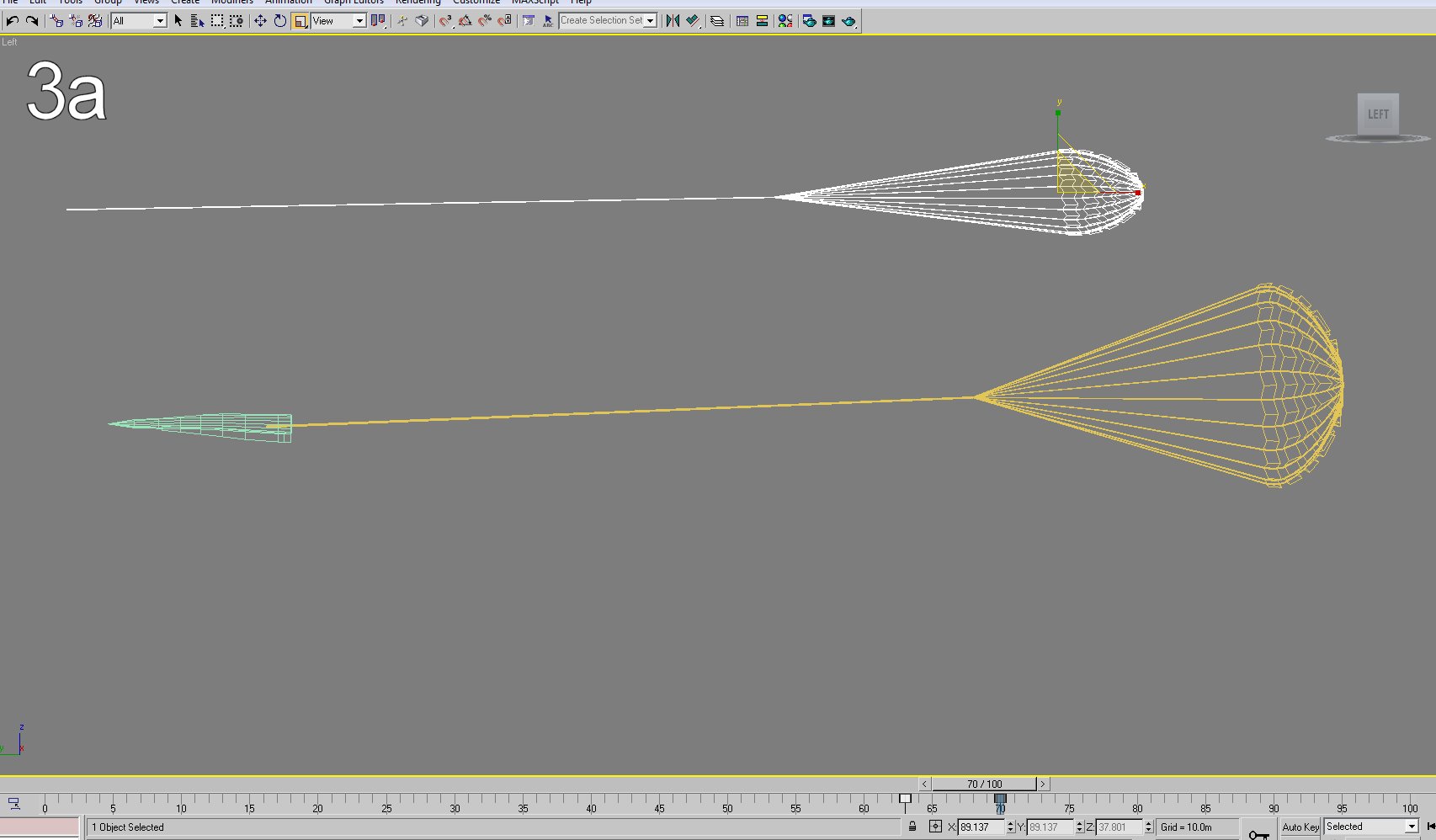Step time slider back with left arrow
Image resolution: width=1436 pixels, height=840 pixels.
point(924,784)
